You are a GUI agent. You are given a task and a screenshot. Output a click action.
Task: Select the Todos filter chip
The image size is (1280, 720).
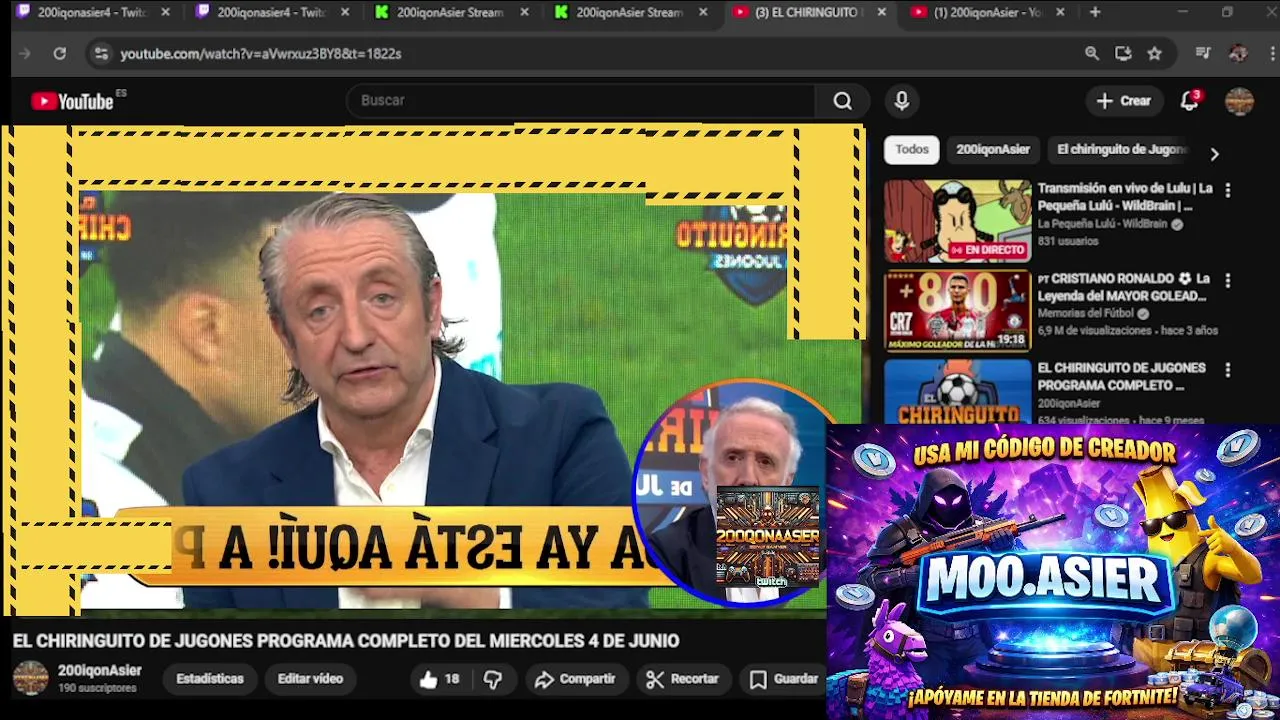pos(911,149)
